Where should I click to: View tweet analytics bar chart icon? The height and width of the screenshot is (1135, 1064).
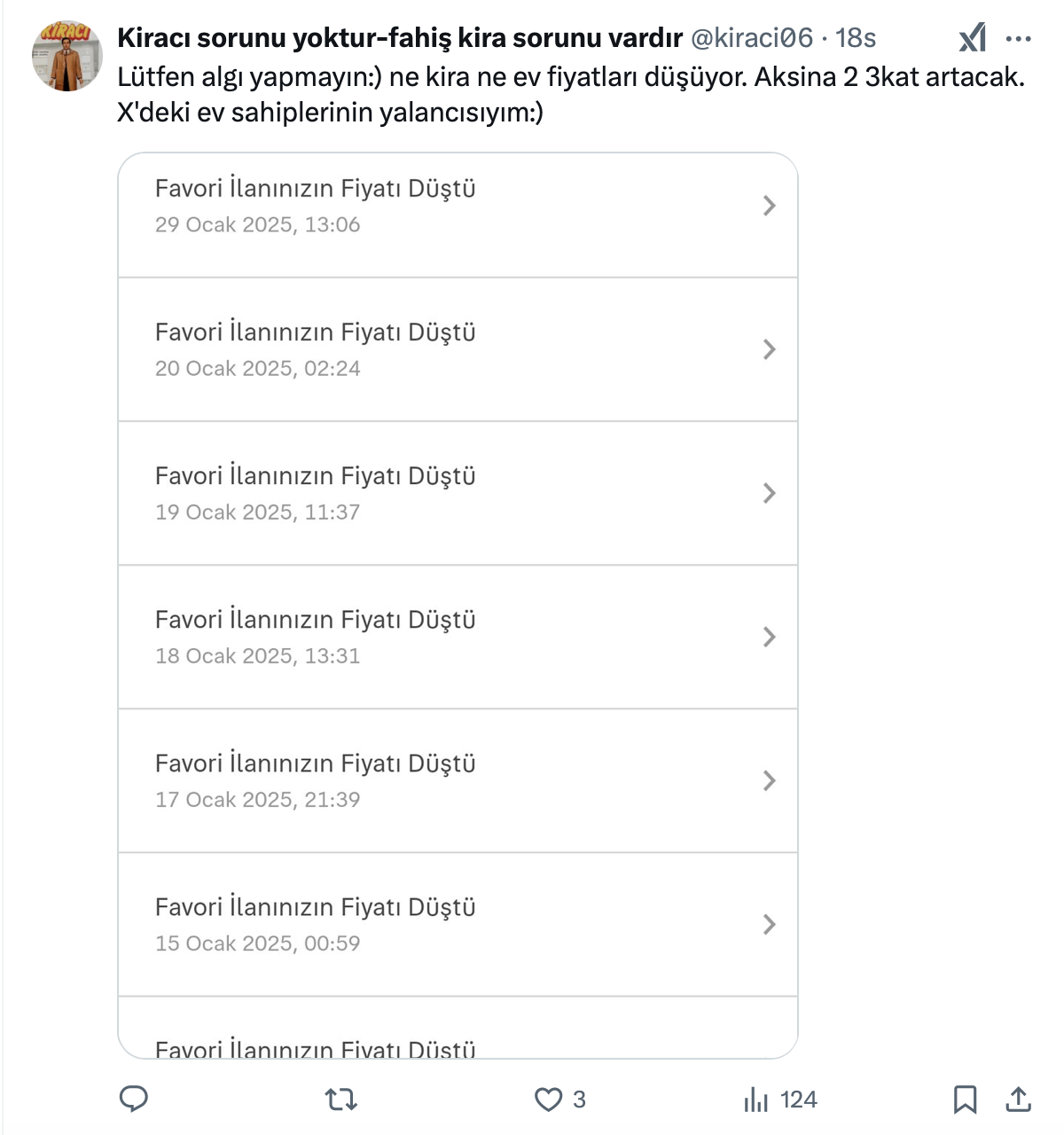755,1100
